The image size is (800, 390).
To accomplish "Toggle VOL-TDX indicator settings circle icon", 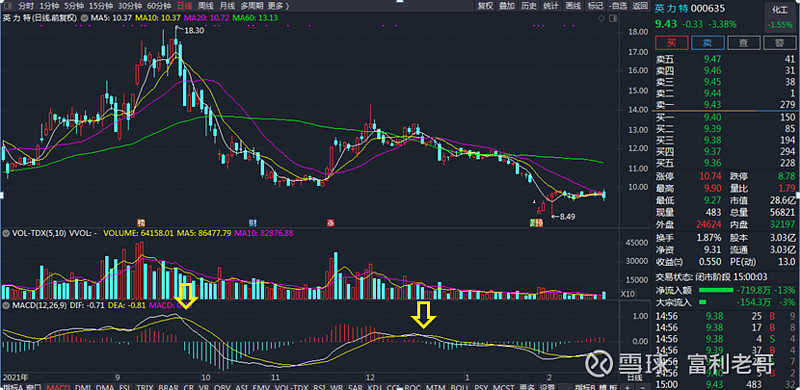I will [x=6, y=233].
